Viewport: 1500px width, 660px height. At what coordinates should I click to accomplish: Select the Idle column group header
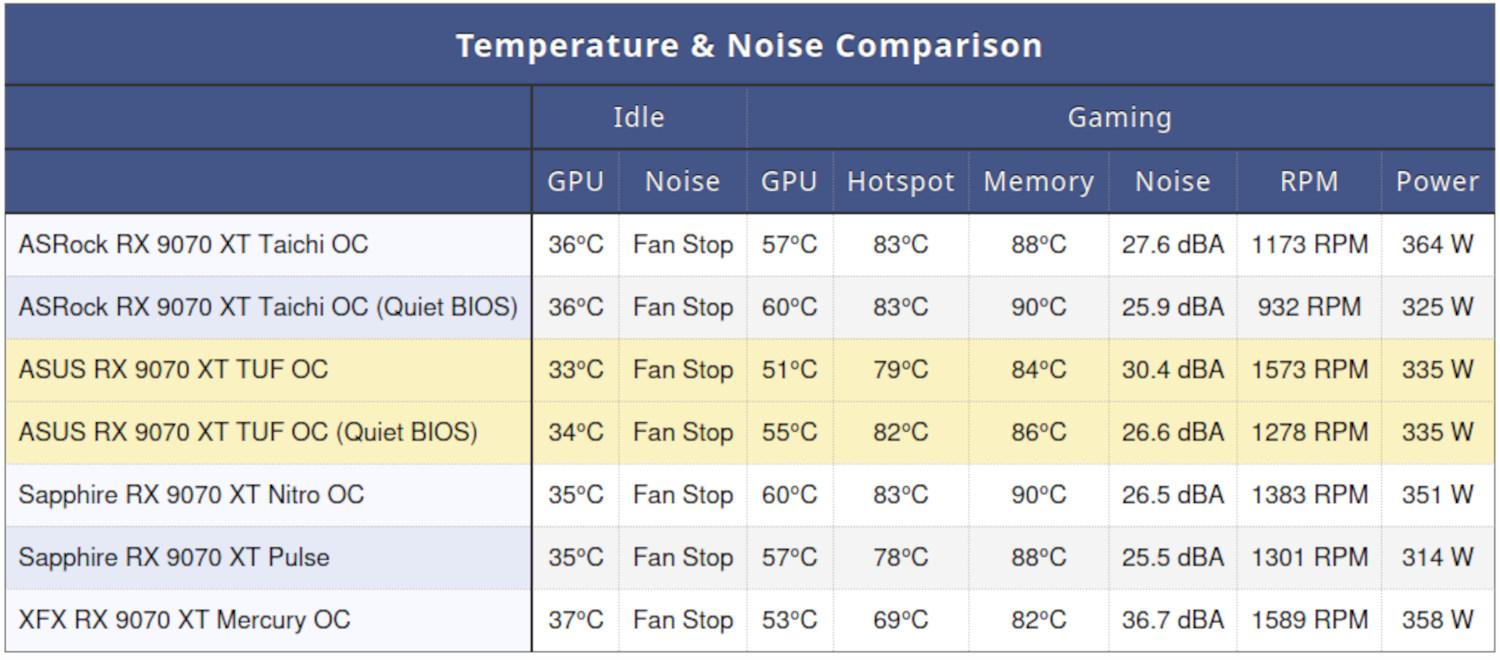click(638, 117)
